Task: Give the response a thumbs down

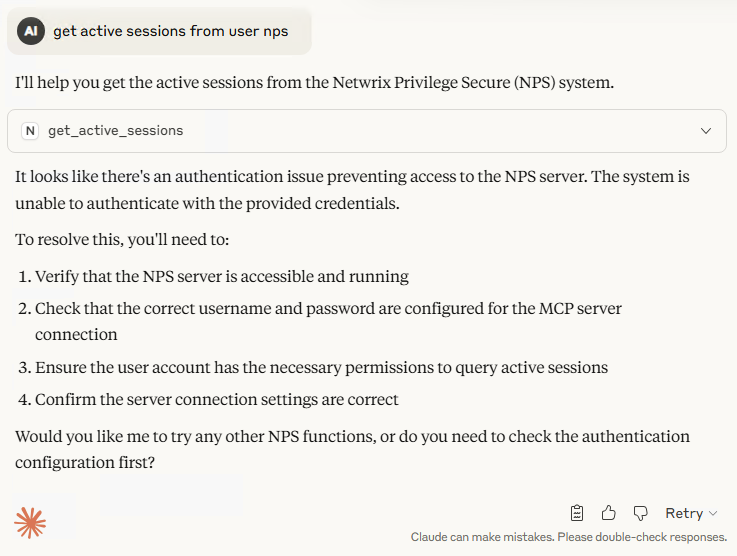Action: click(x=641, y=513)
